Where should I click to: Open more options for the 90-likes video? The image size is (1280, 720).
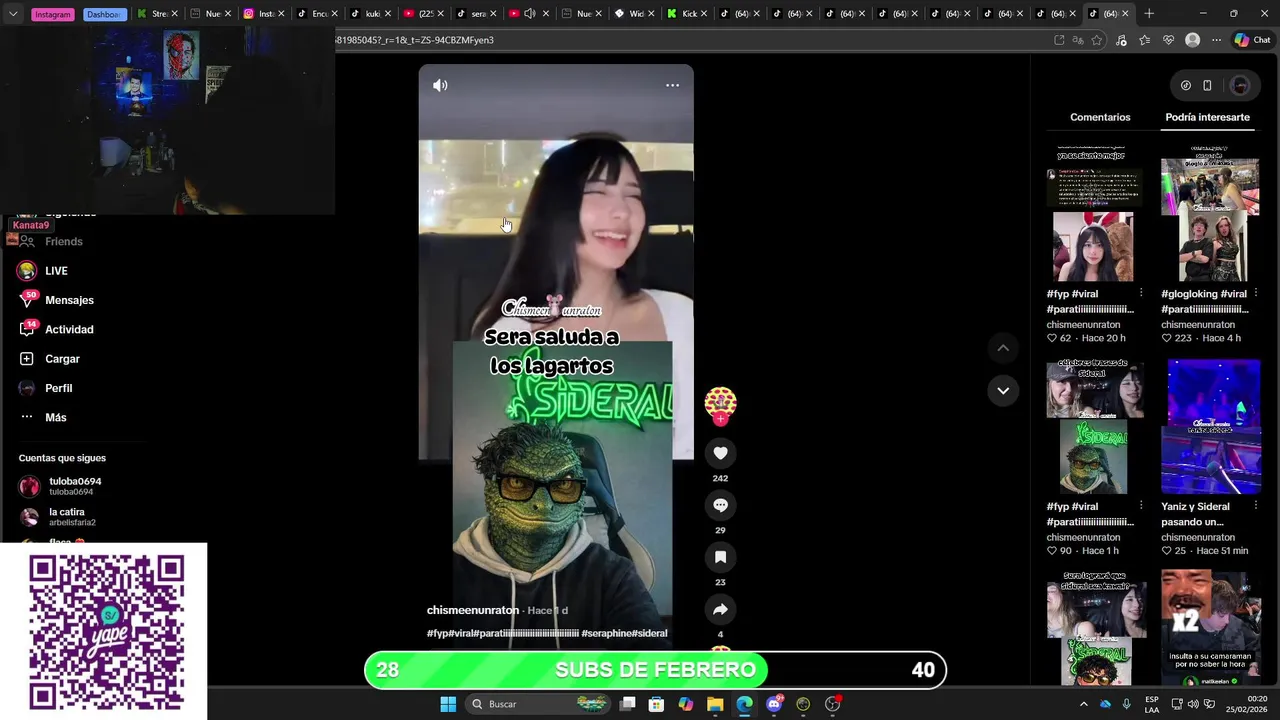[1141, 506]
